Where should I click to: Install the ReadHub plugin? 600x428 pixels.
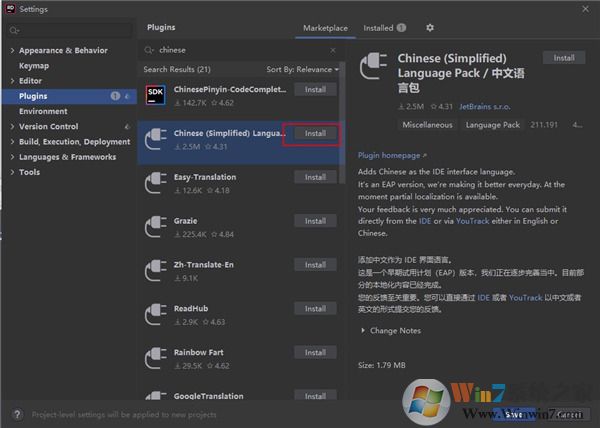(315, 309)
